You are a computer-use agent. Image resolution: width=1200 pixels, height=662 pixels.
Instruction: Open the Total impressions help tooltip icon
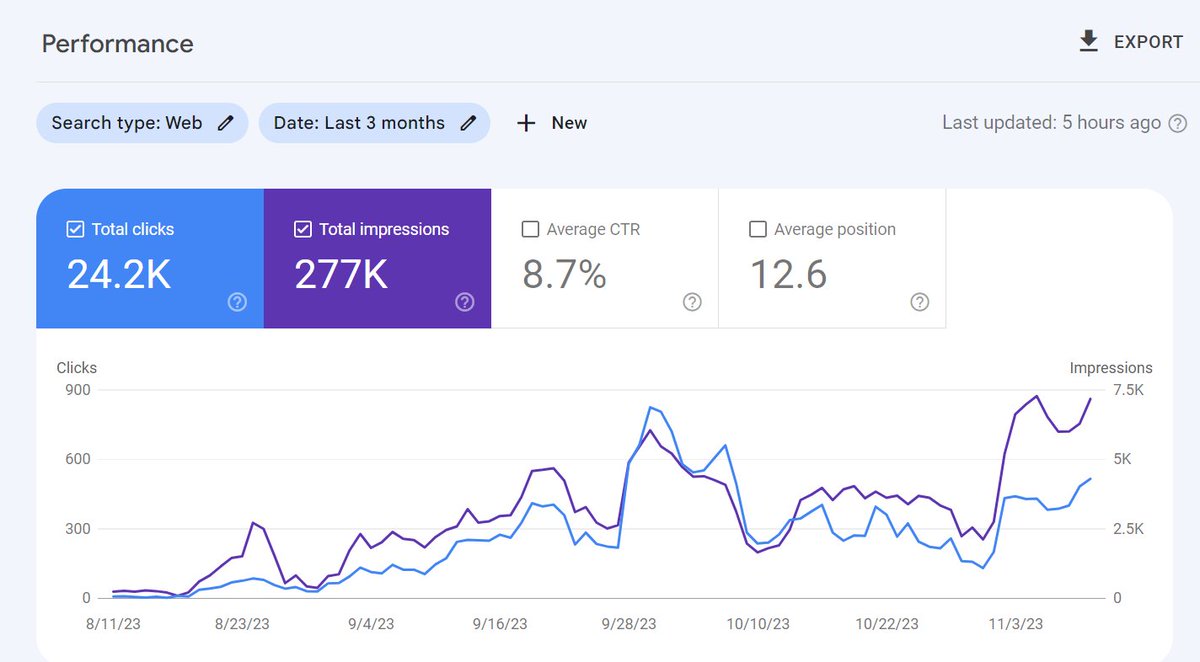(x=464, y=302)
